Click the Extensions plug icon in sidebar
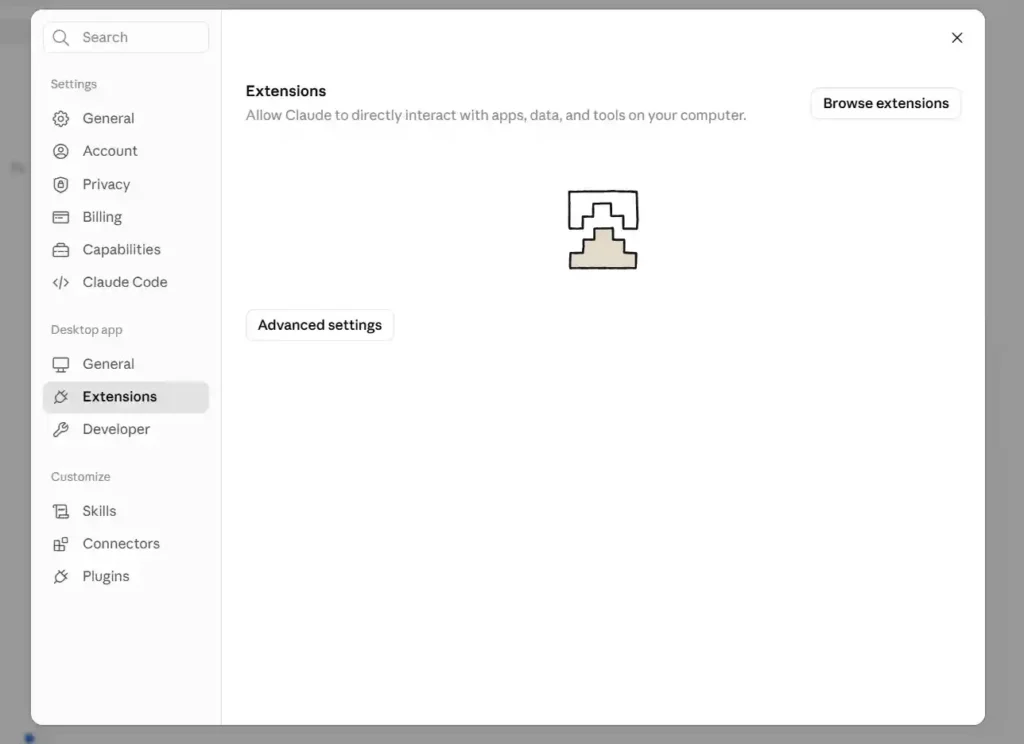1024x744 pixels. coord(61,397)
